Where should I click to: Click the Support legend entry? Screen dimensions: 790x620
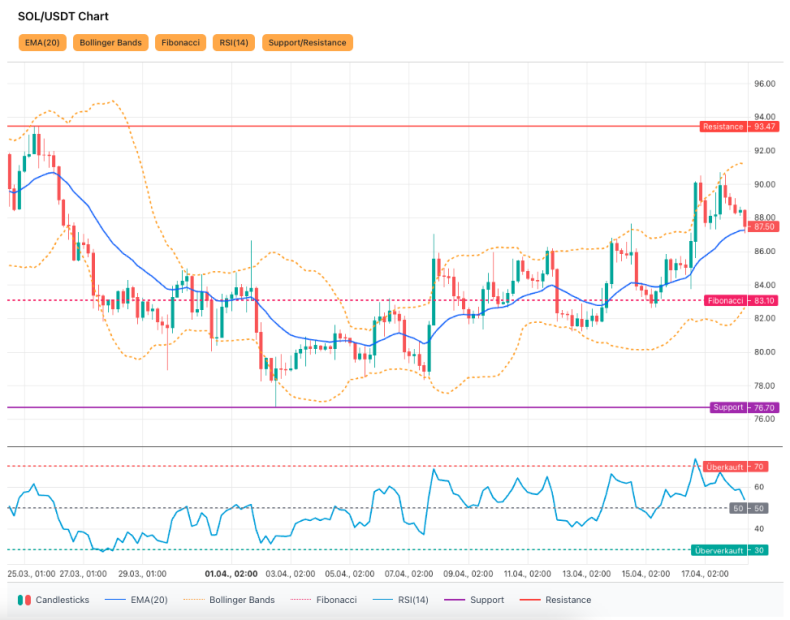478,600
